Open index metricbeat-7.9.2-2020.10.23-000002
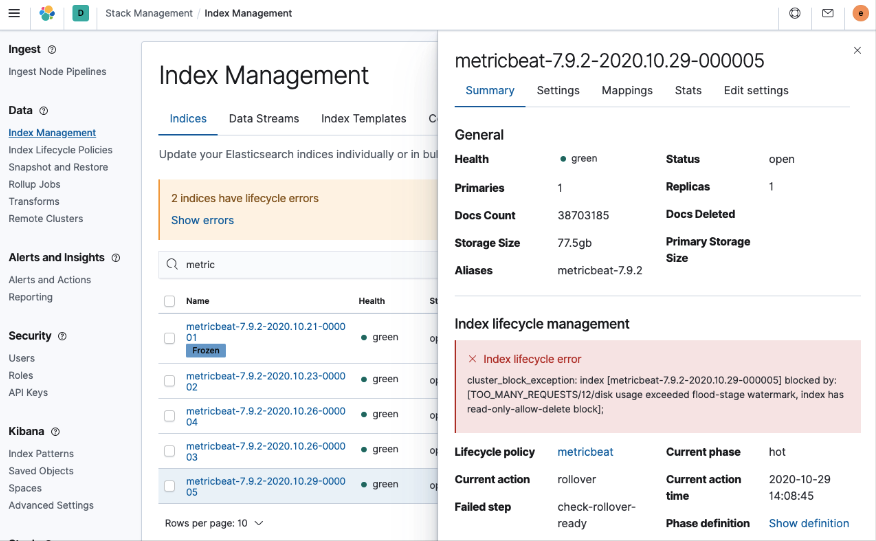 click(x=265, y=382)
